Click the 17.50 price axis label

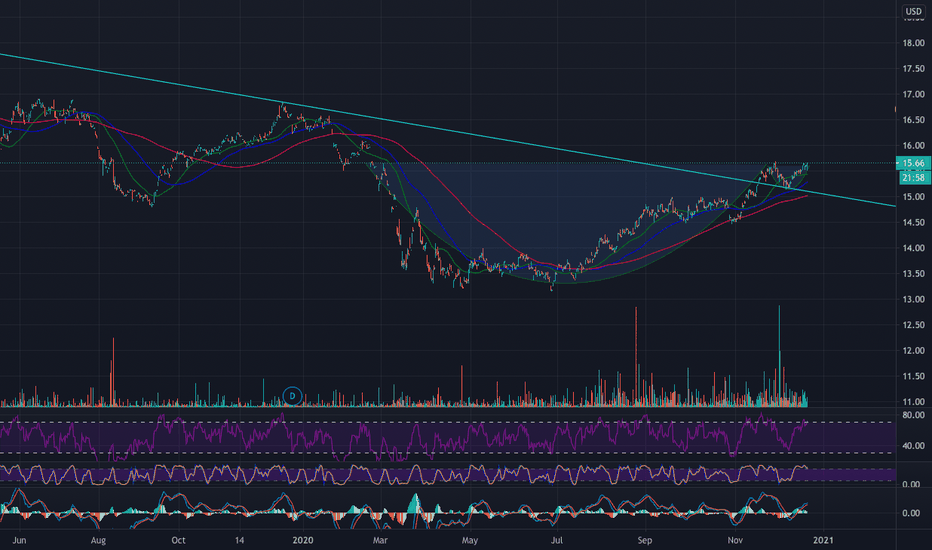tap(913, 68)
